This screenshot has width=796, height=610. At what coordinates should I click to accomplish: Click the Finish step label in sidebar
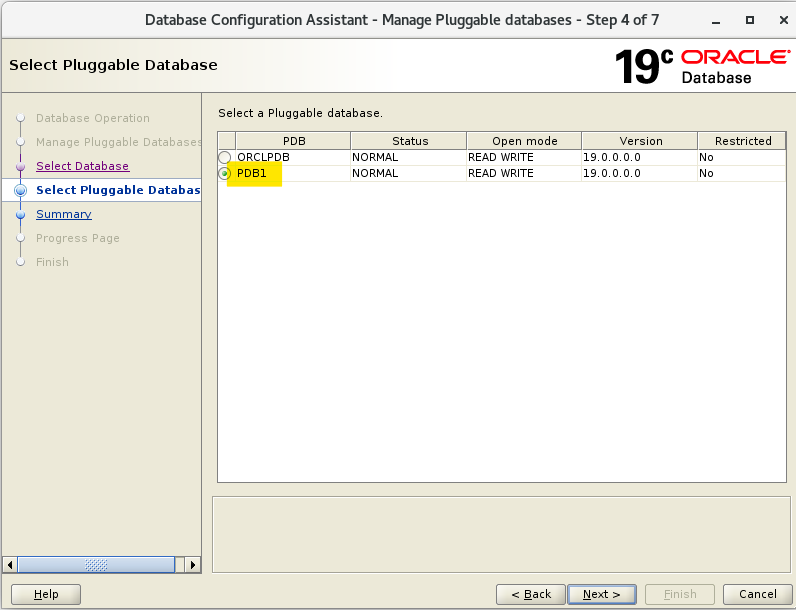coord(52,262)
